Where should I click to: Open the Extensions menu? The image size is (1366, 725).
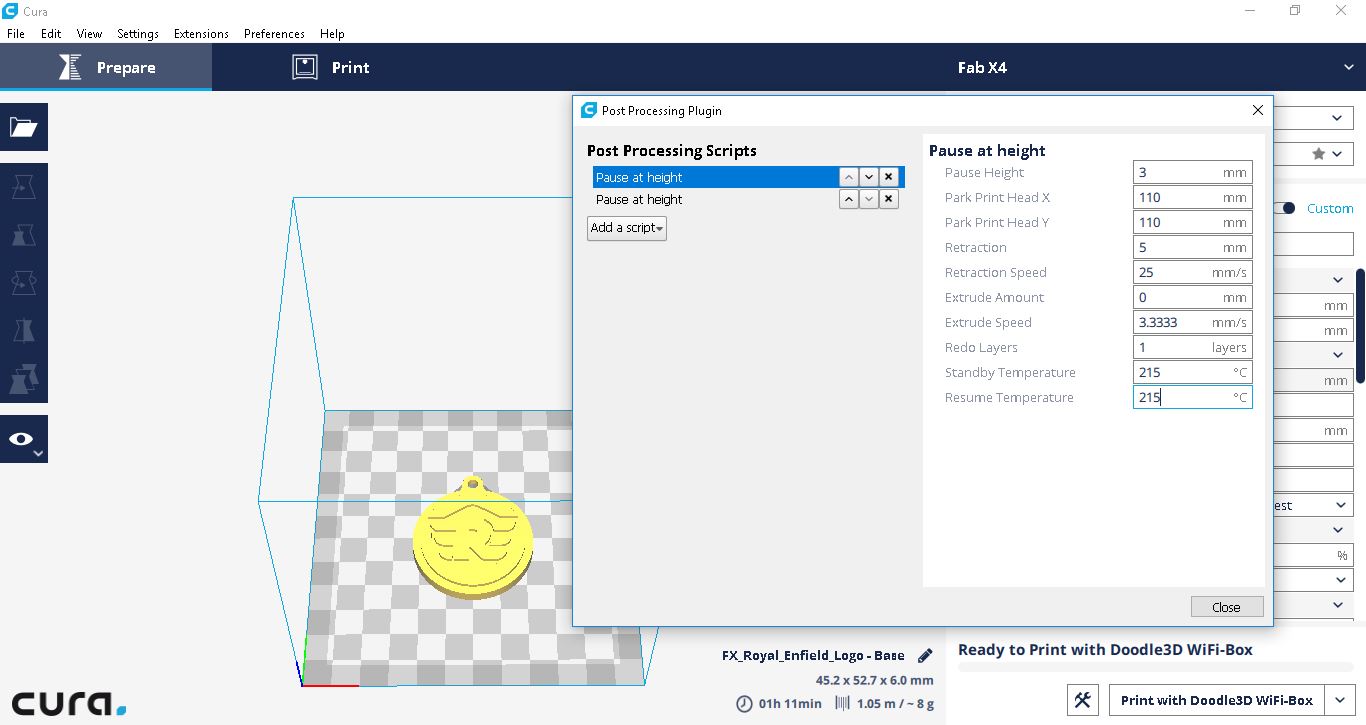click(x=201, y=33)
